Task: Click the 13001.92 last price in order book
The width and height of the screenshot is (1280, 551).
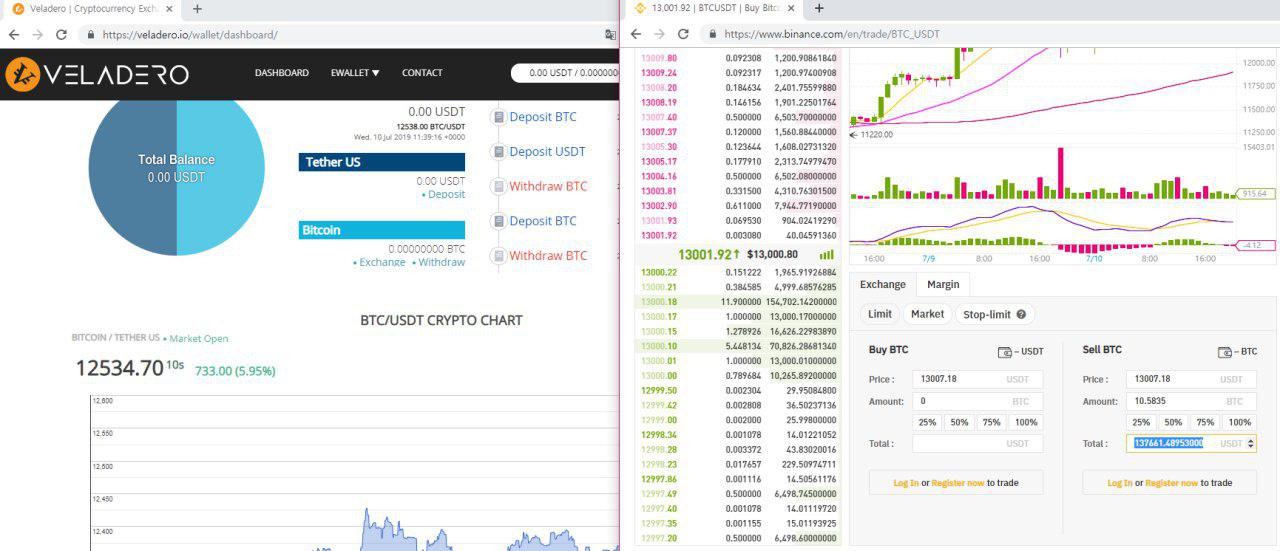Action: pyautogui.click(x=706, y=254)
